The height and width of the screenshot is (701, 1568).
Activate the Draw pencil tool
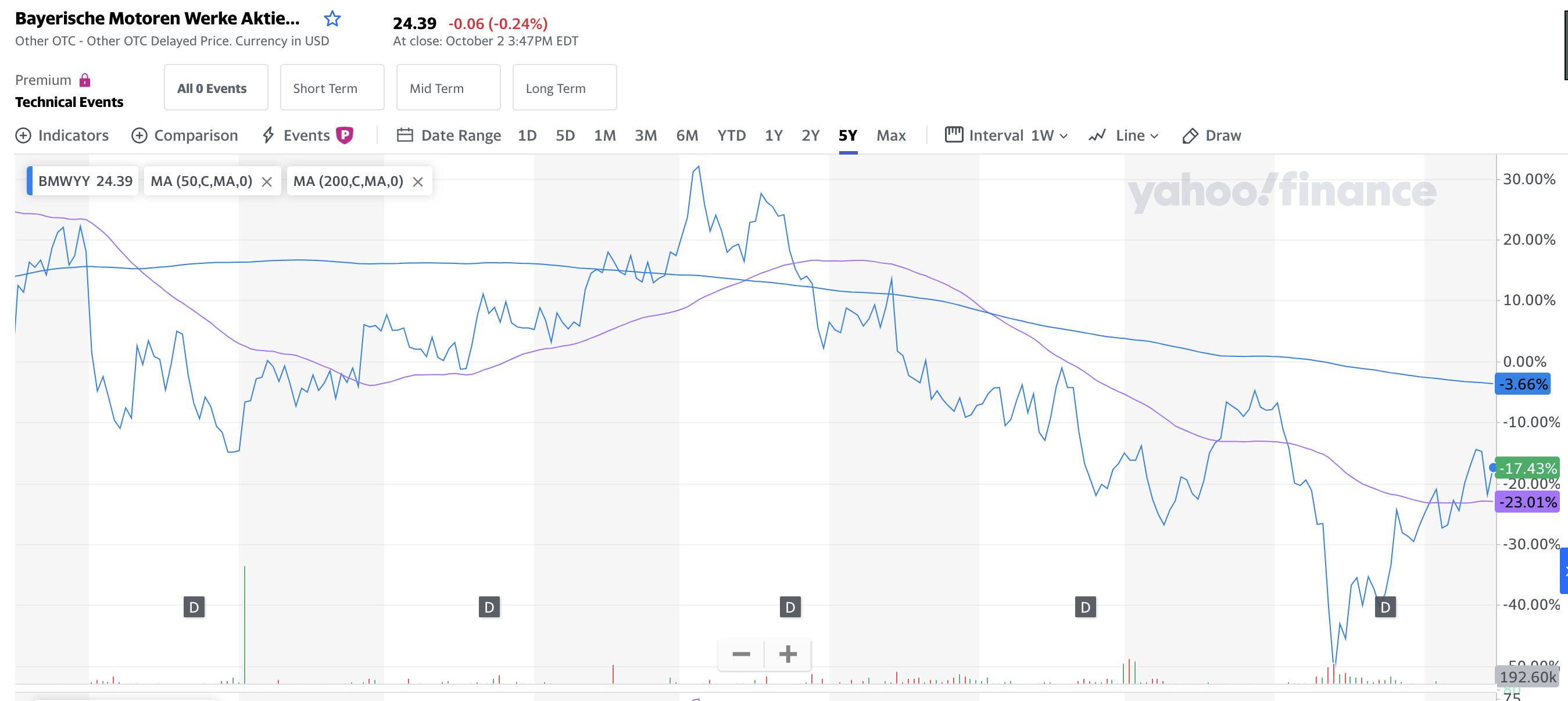pyautogui.click(x=1190, y=135)
